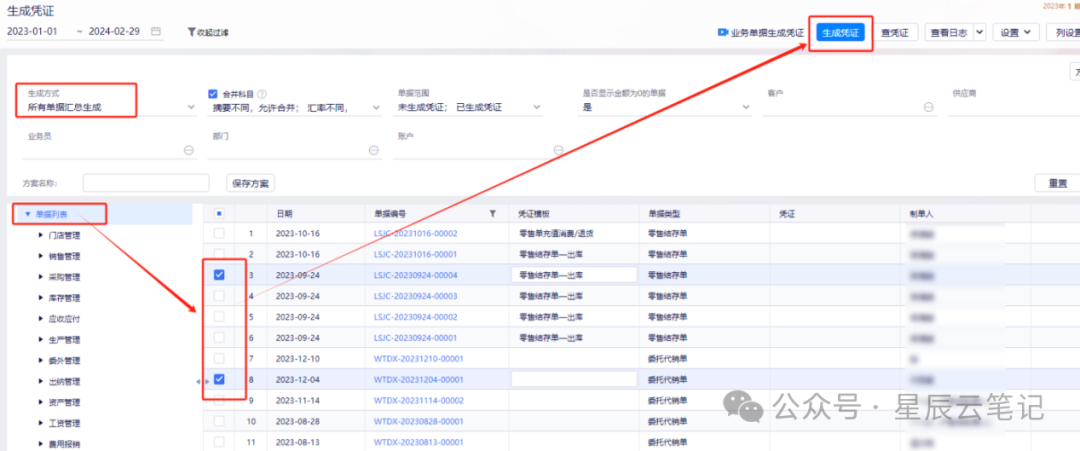Open voucher link LSJC-20231016-00001
The height and width of the screenshot is (451, 1080).
[415, 254]
